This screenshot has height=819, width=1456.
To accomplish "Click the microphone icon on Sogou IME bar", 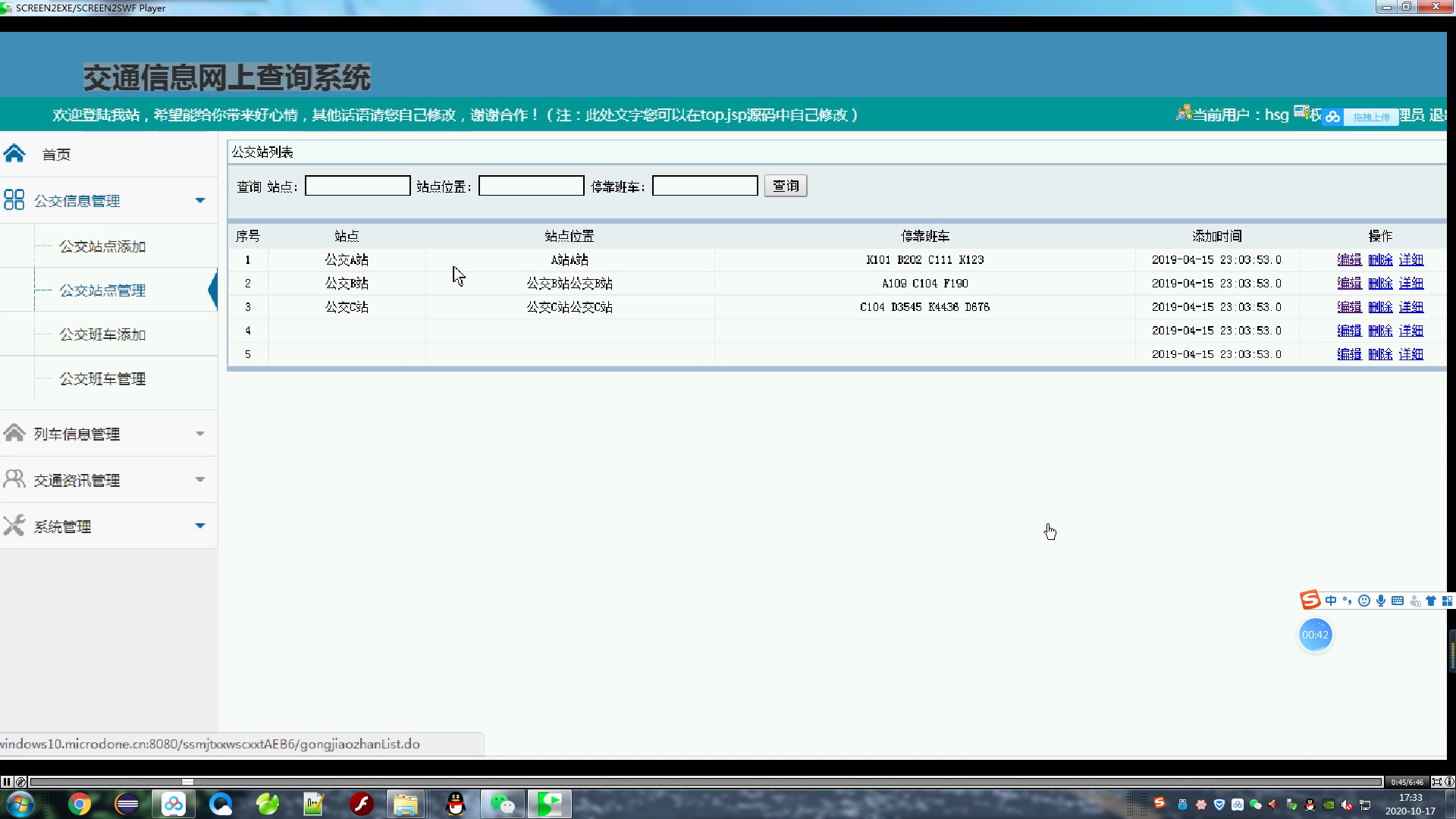I will [x=1381, y=601].
